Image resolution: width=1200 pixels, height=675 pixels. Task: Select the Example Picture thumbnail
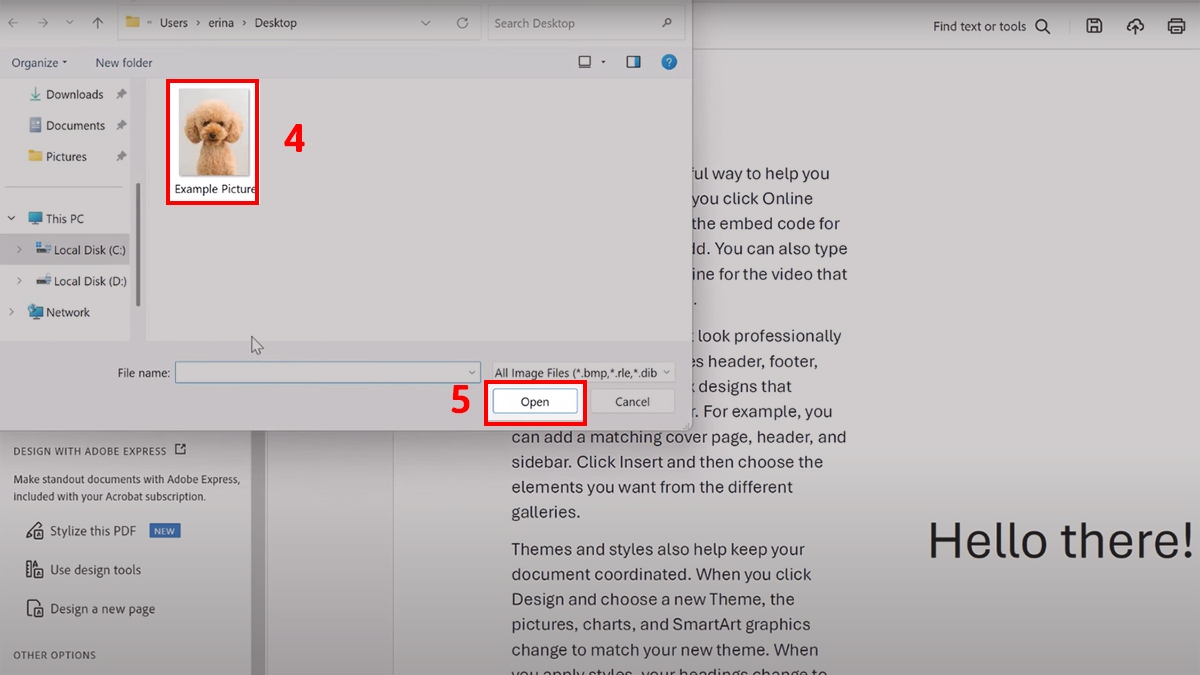point(214,142)
